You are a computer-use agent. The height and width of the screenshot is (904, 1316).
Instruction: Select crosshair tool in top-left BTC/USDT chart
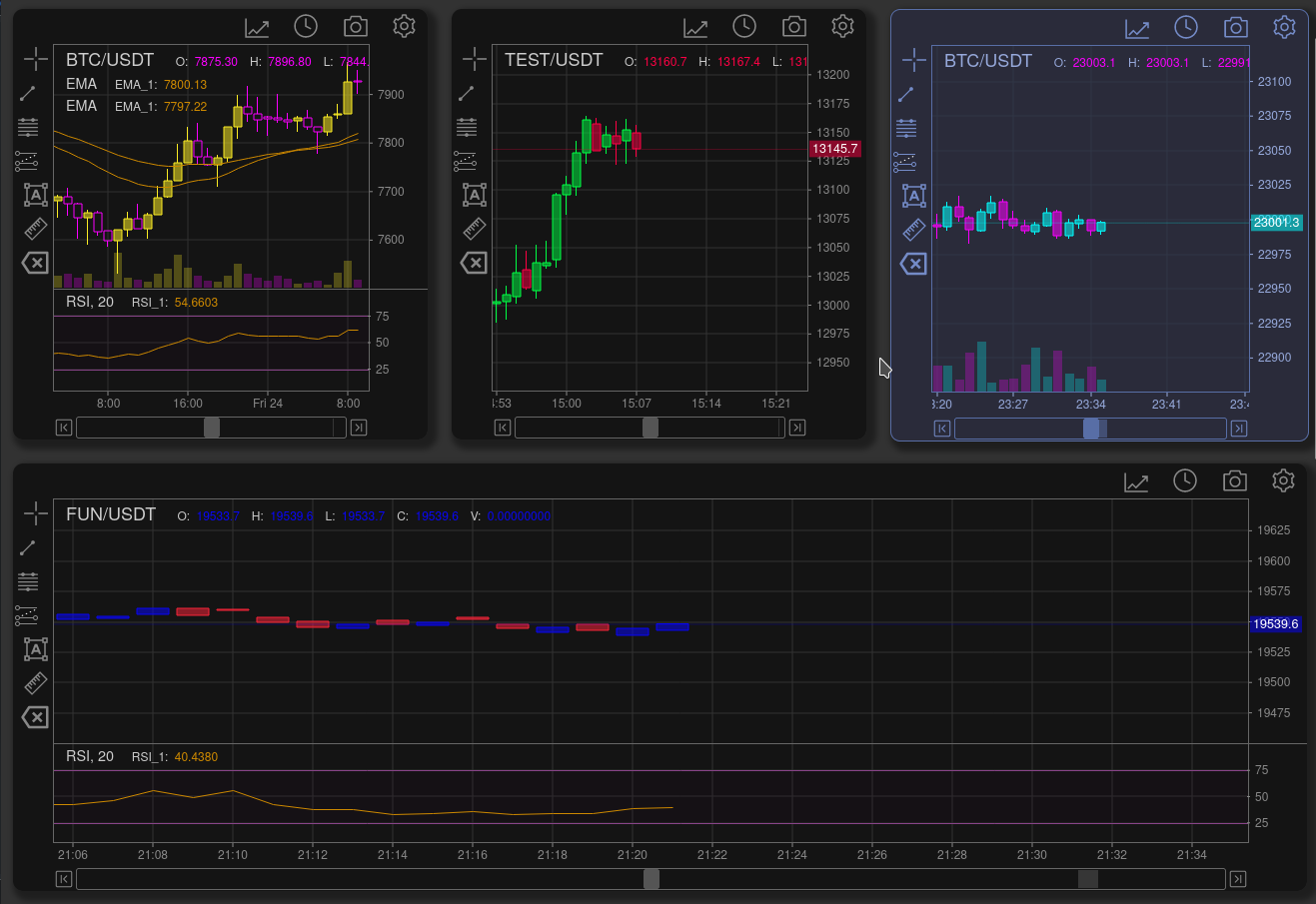(35, 59)
